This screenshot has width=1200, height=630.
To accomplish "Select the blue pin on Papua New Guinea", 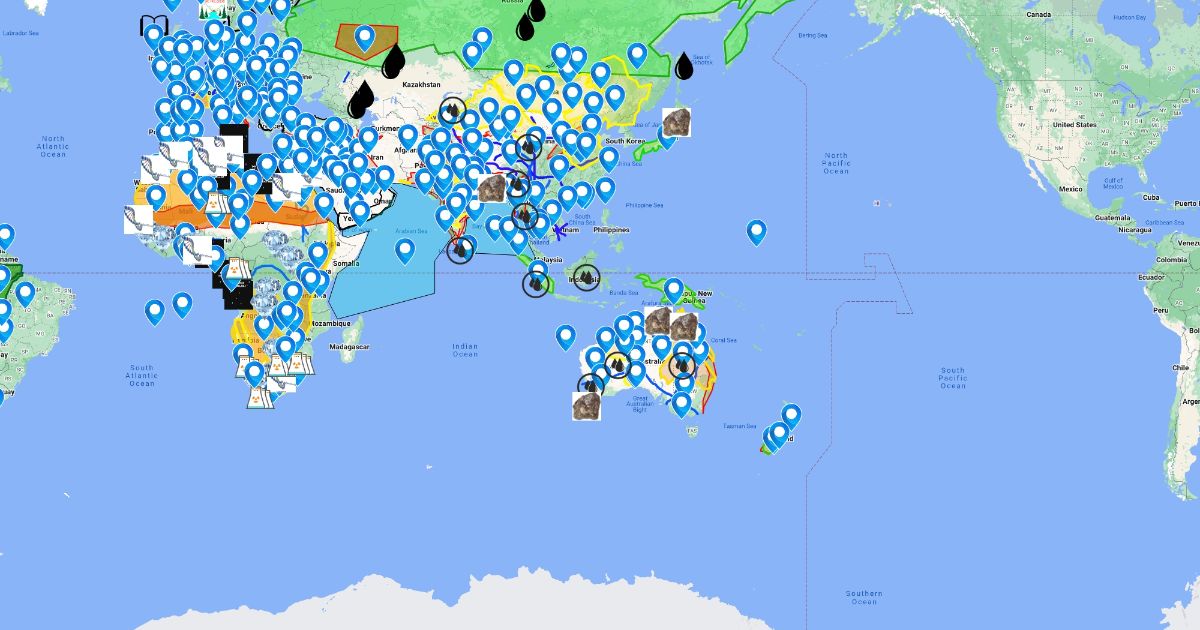I will [x=674, y=290].
